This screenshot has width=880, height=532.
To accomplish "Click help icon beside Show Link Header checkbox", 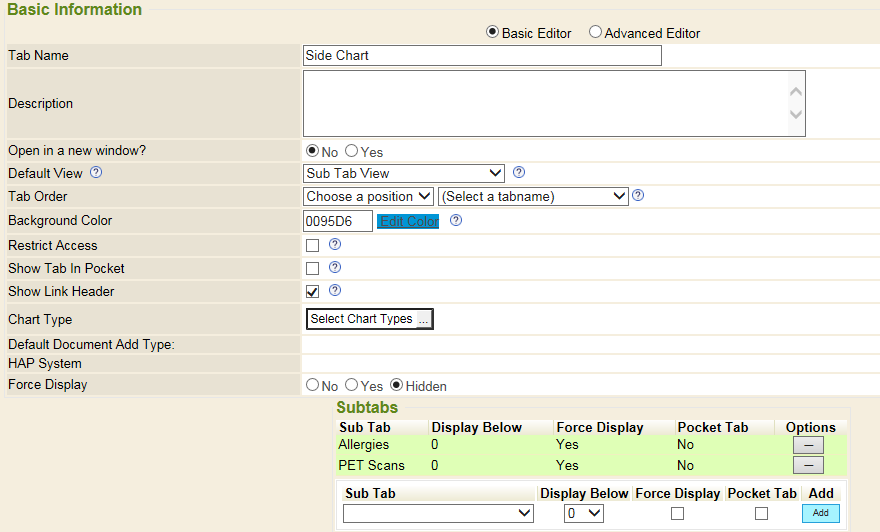I will [x=335, y=291].
